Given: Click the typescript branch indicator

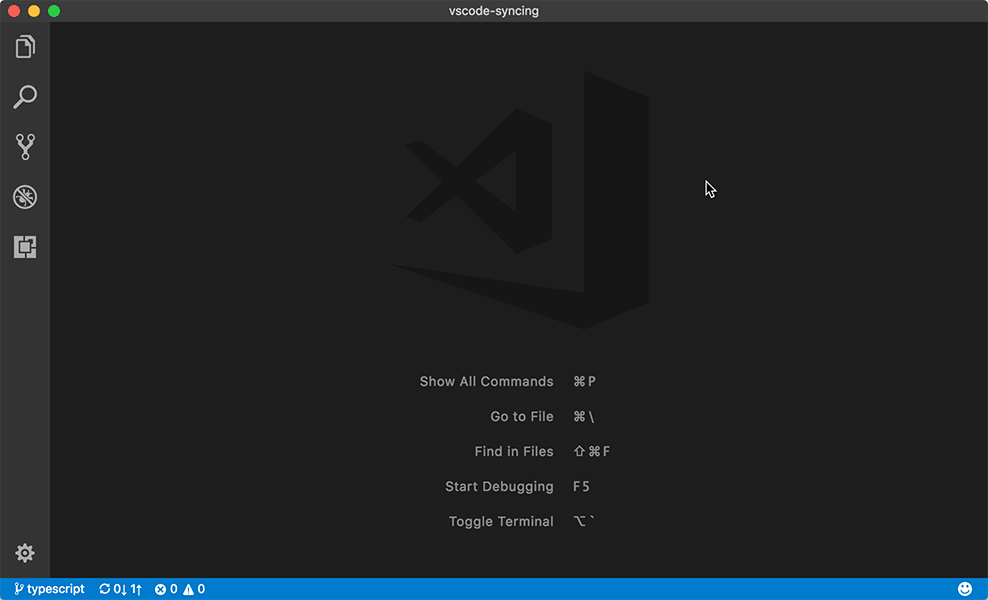Looking at the screenshot, I should 49,589.
